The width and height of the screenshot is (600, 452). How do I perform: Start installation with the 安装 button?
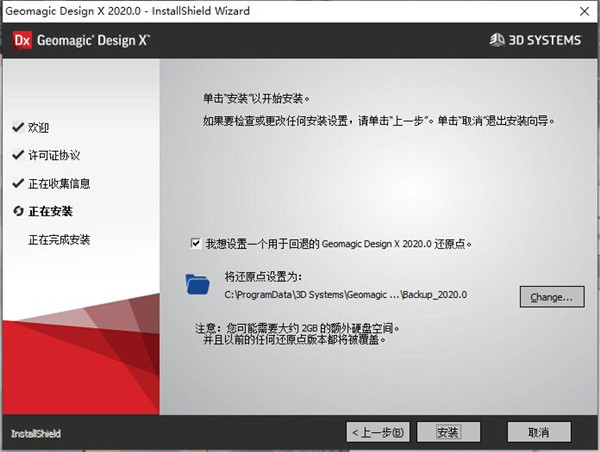click(448, 432)
